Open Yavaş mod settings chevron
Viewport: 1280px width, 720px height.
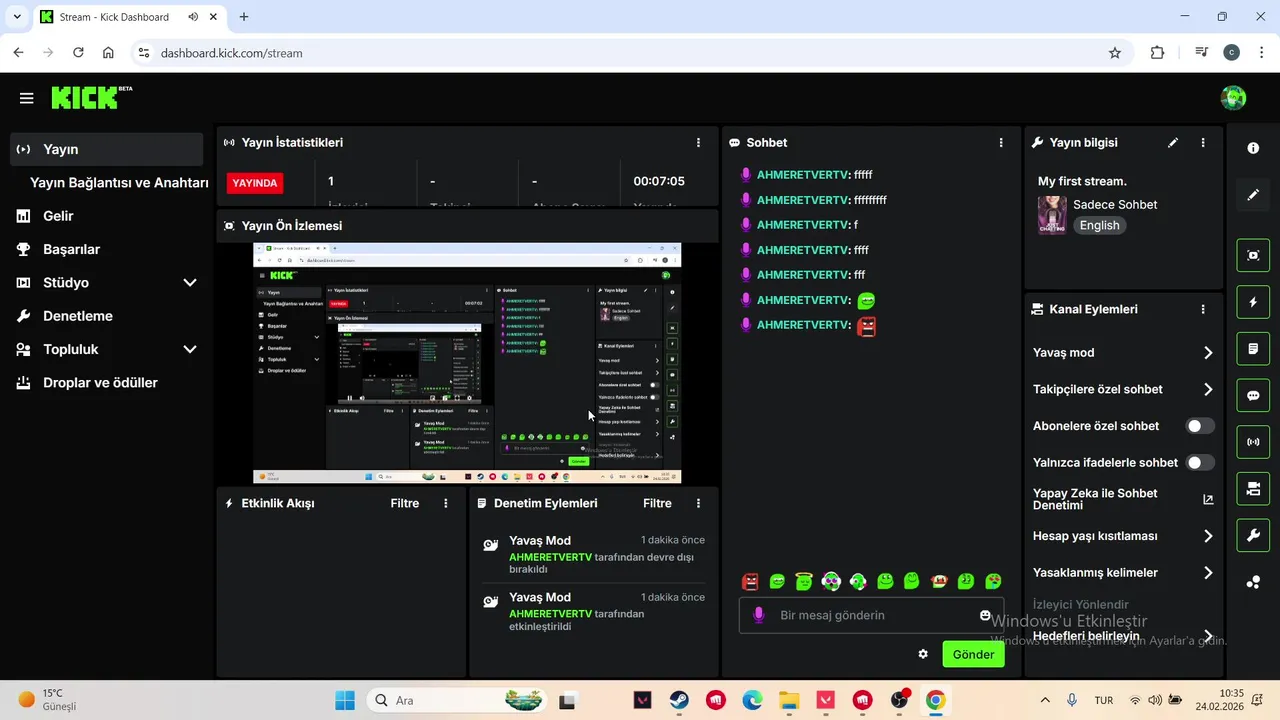1208,353
